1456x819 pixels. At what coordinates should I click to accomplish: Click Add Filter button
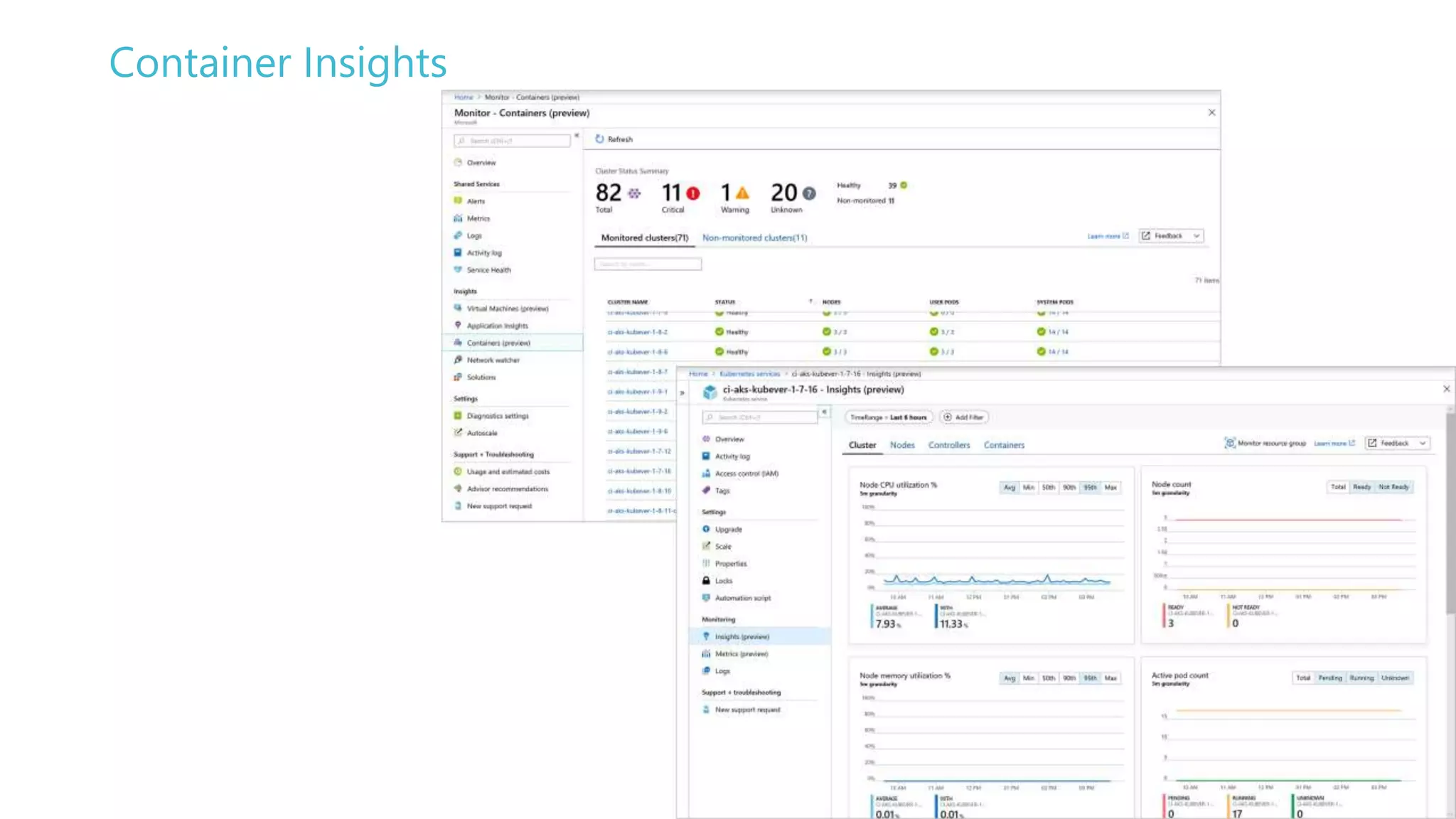click(x=964, y=417)
